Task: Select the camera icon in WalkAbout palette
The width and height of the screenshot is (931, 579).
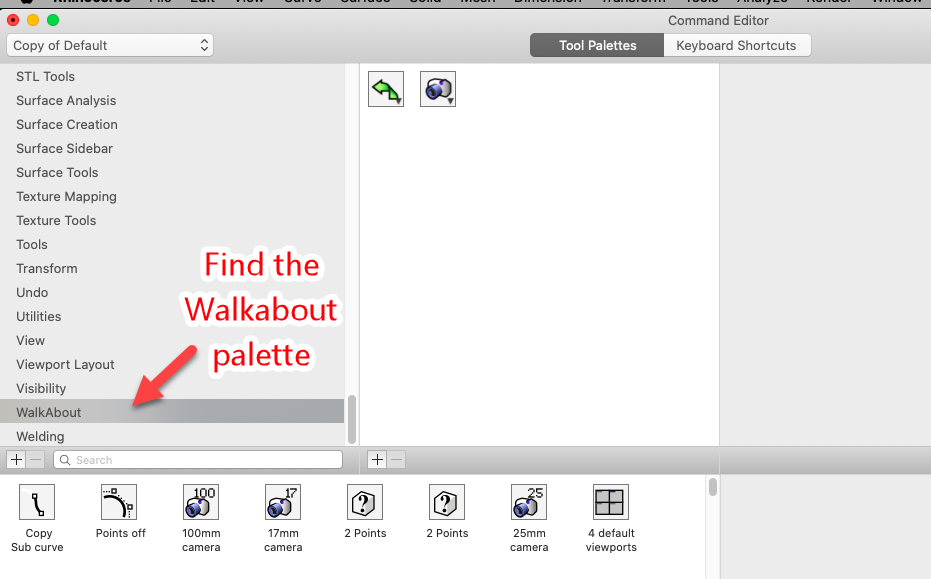Action: [438, 89]
